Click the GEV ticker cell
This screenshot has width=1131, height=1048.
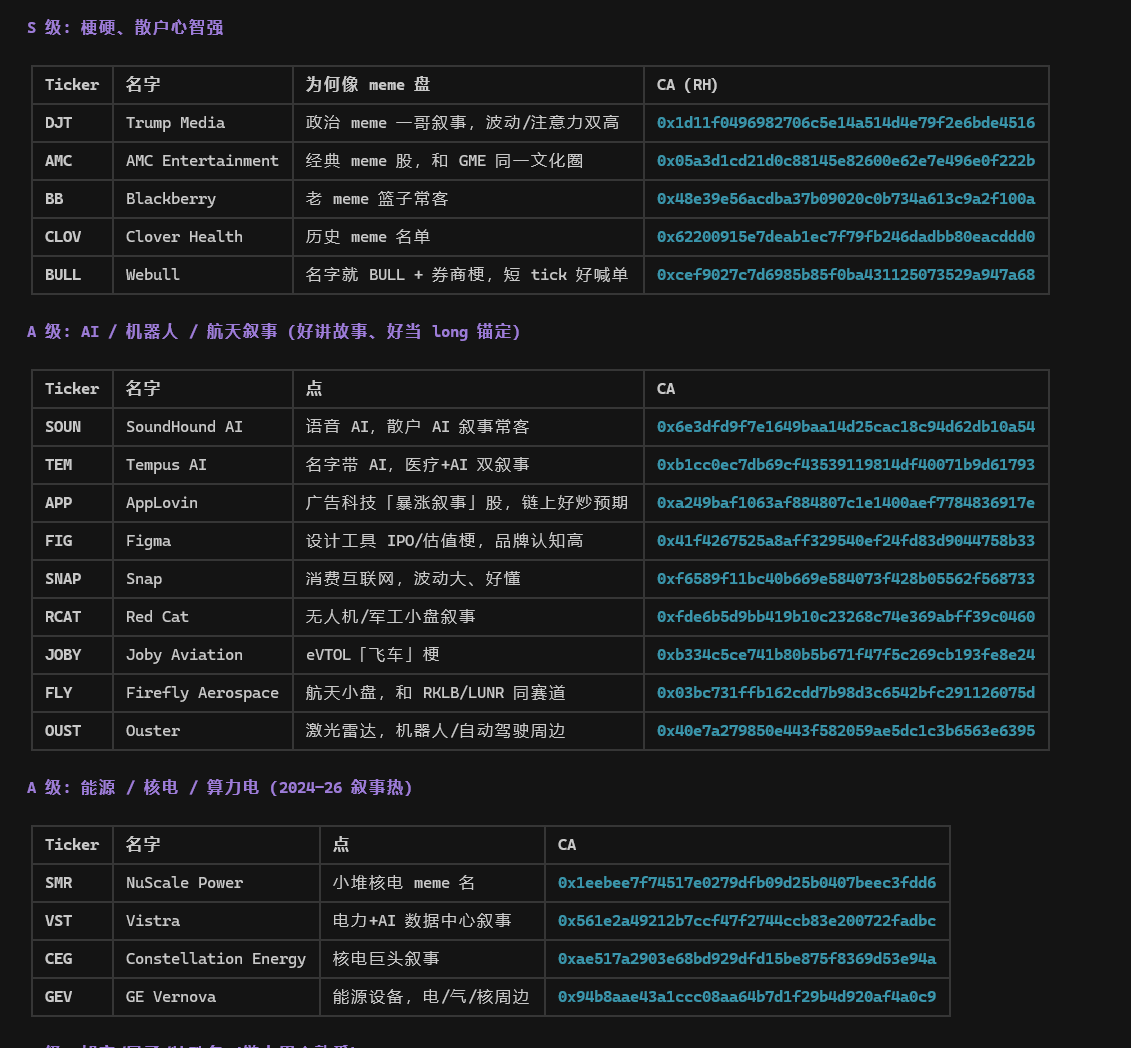coord(72,997)
